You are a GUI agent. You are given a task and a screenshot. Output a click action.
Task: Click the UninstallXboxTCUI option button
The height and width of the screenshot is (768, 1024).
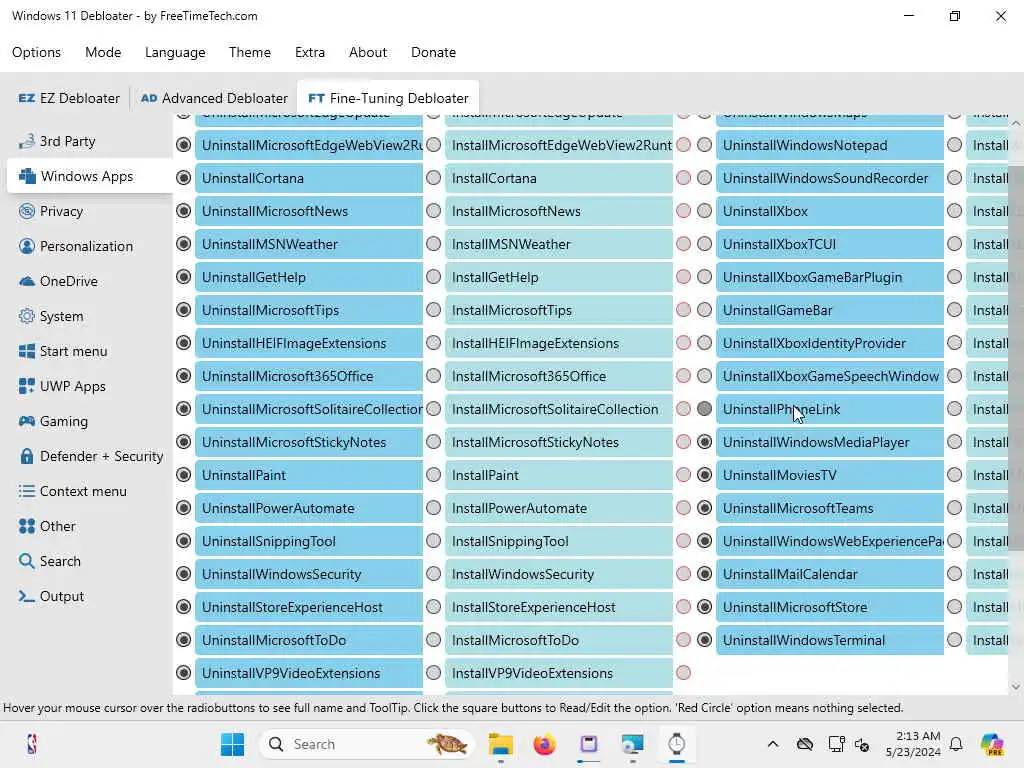830,244
